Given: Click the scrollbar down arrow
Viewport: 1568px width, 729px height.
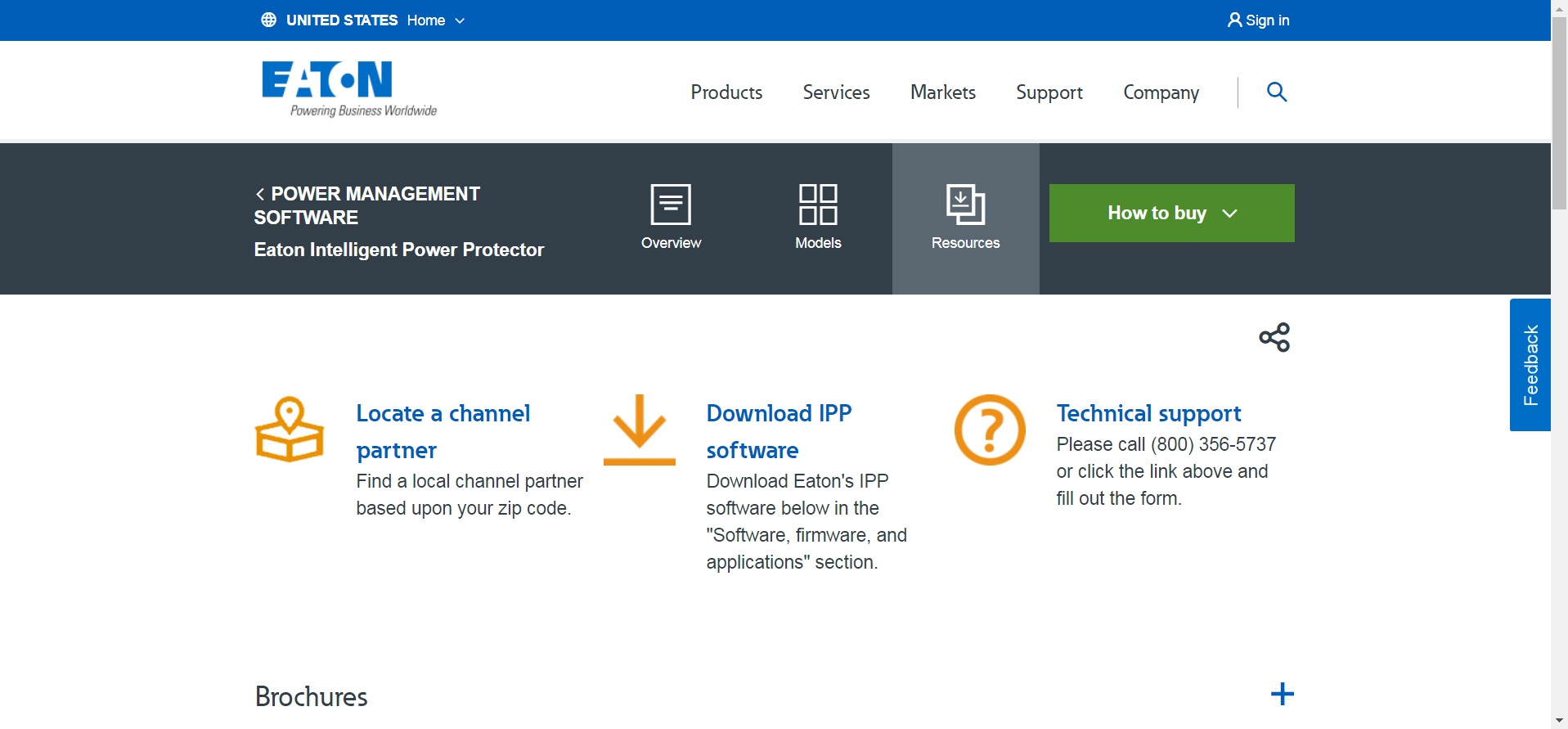Looking at the screenshot, I should [1559, 721].
